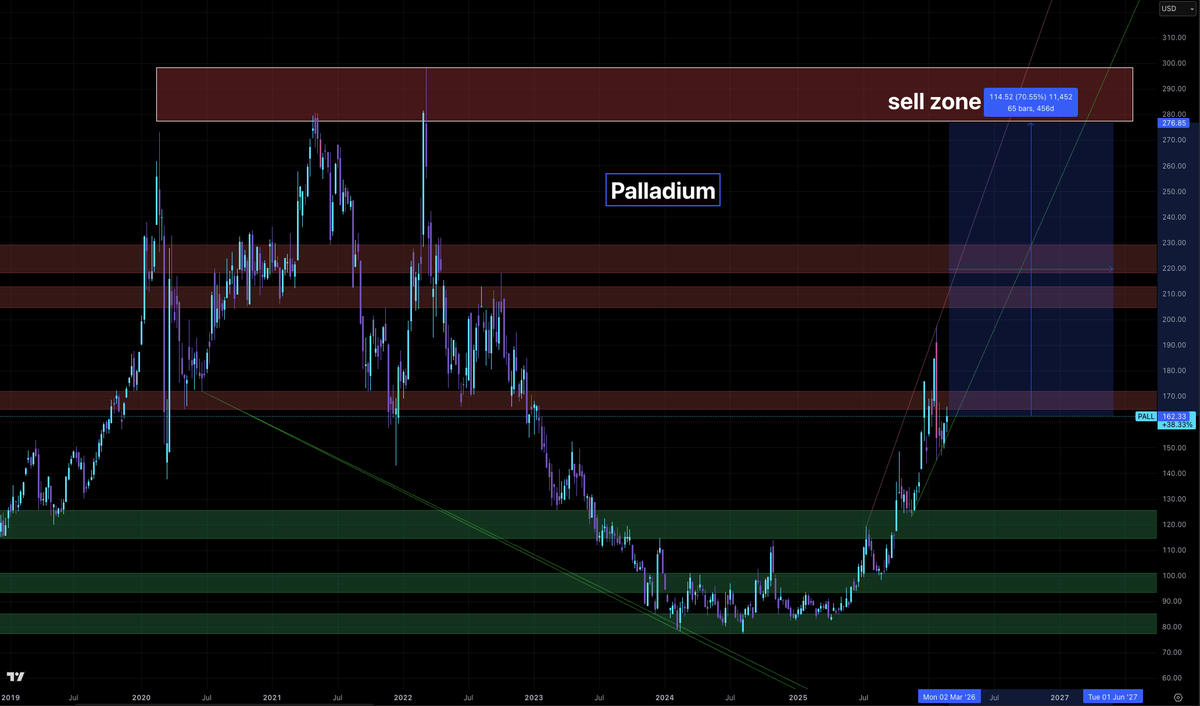Click the TradingView logo
Image resolution: width=1200 pixels, height=706 pixels.
[x=17, y=677]
